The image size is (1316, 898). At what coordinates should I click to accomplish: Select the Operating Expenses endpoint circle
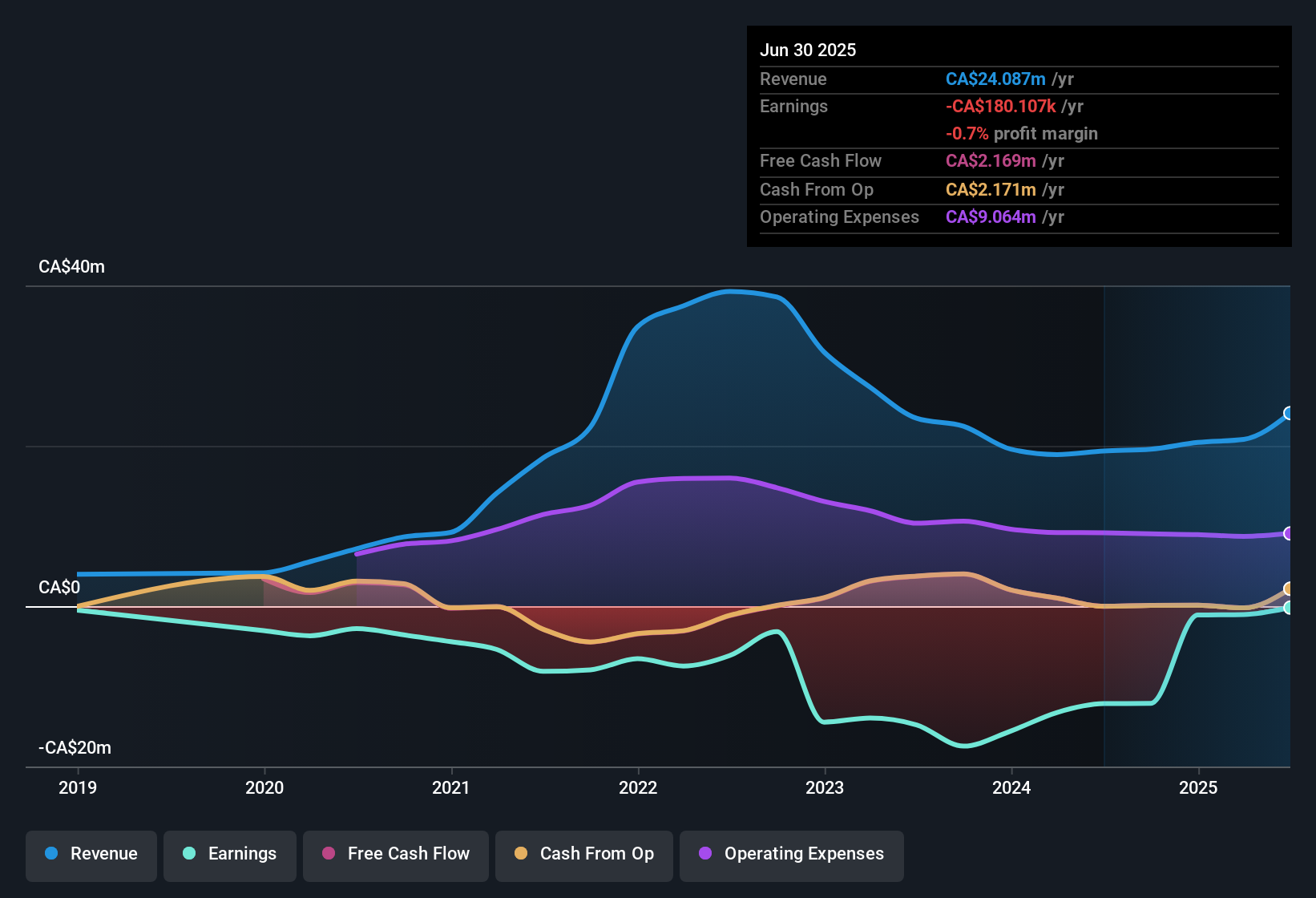1288,532
